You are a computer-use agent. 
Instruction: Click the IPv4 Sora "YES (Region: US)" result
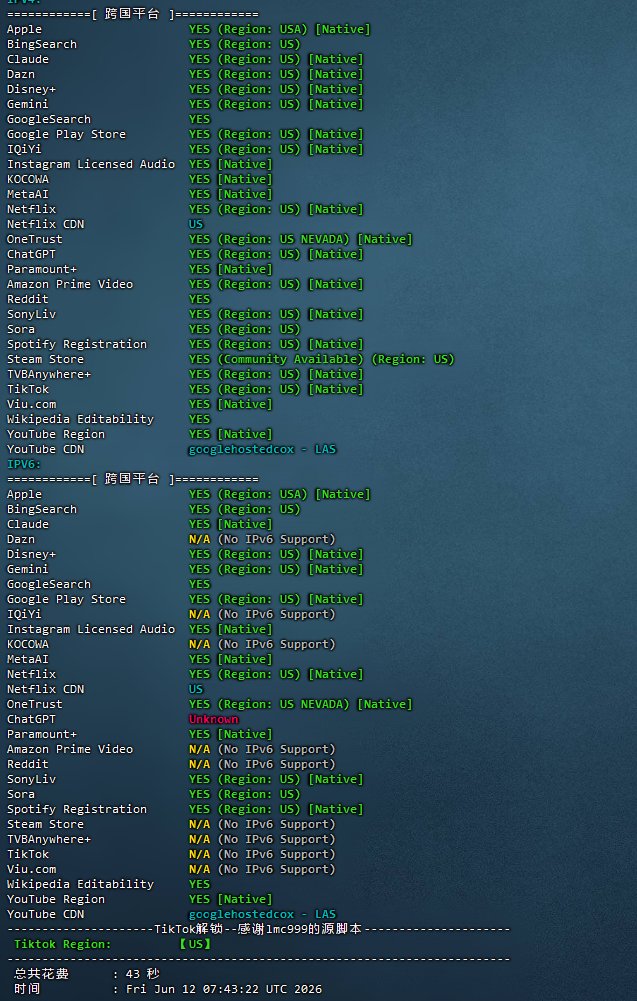click(x=244, y=329)
